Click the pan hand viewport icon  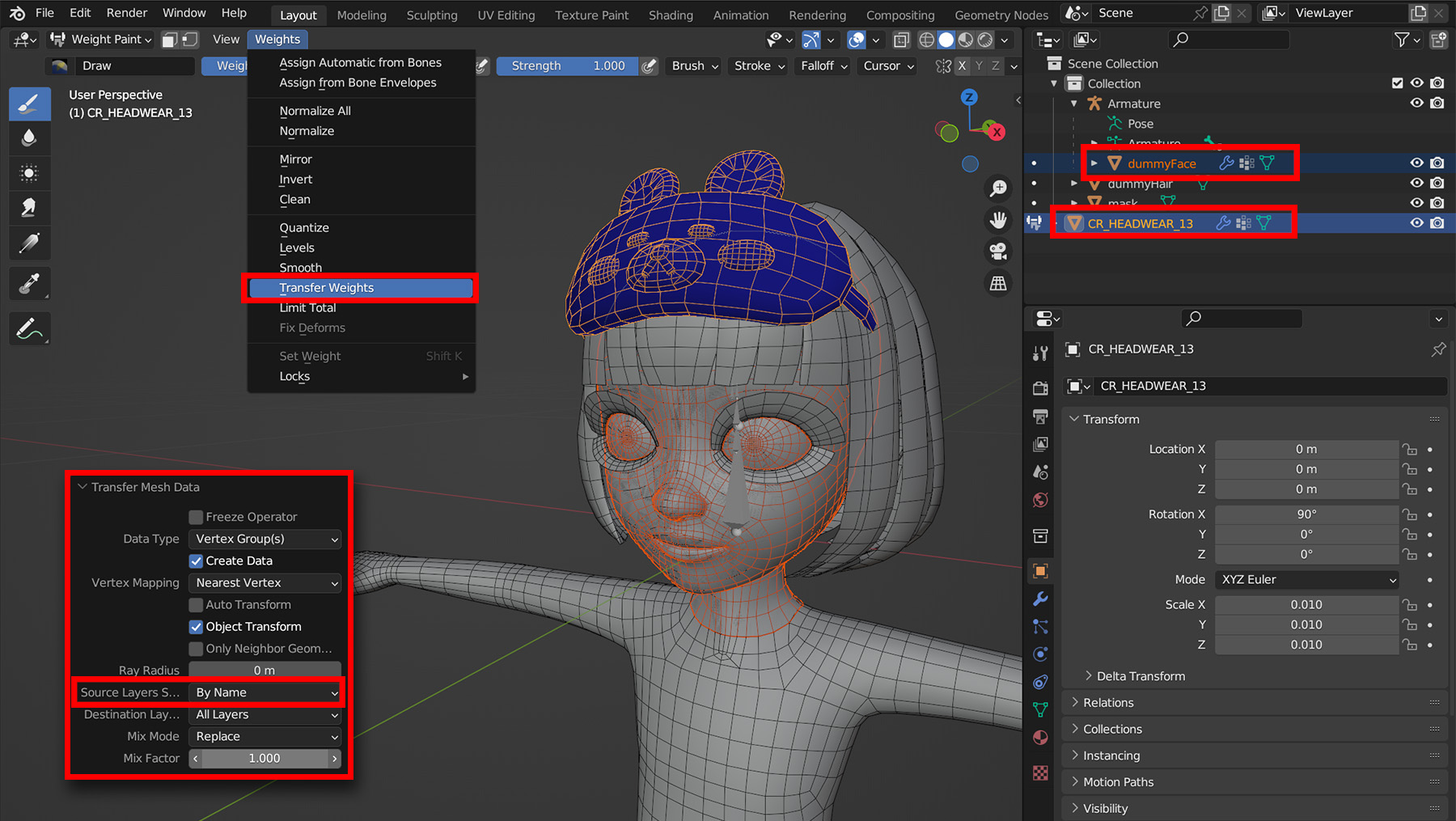(x=998, y=220)
